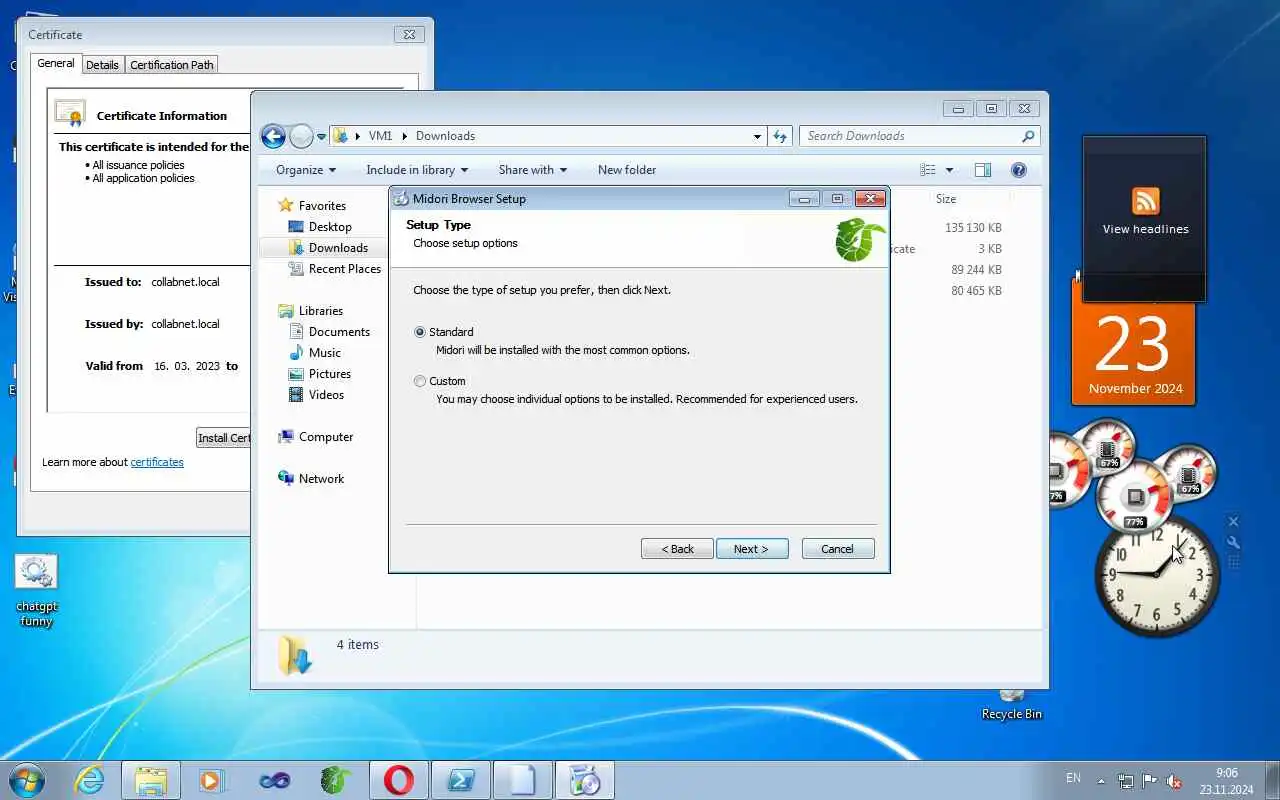Click Install Certificate button

point(223,438)
